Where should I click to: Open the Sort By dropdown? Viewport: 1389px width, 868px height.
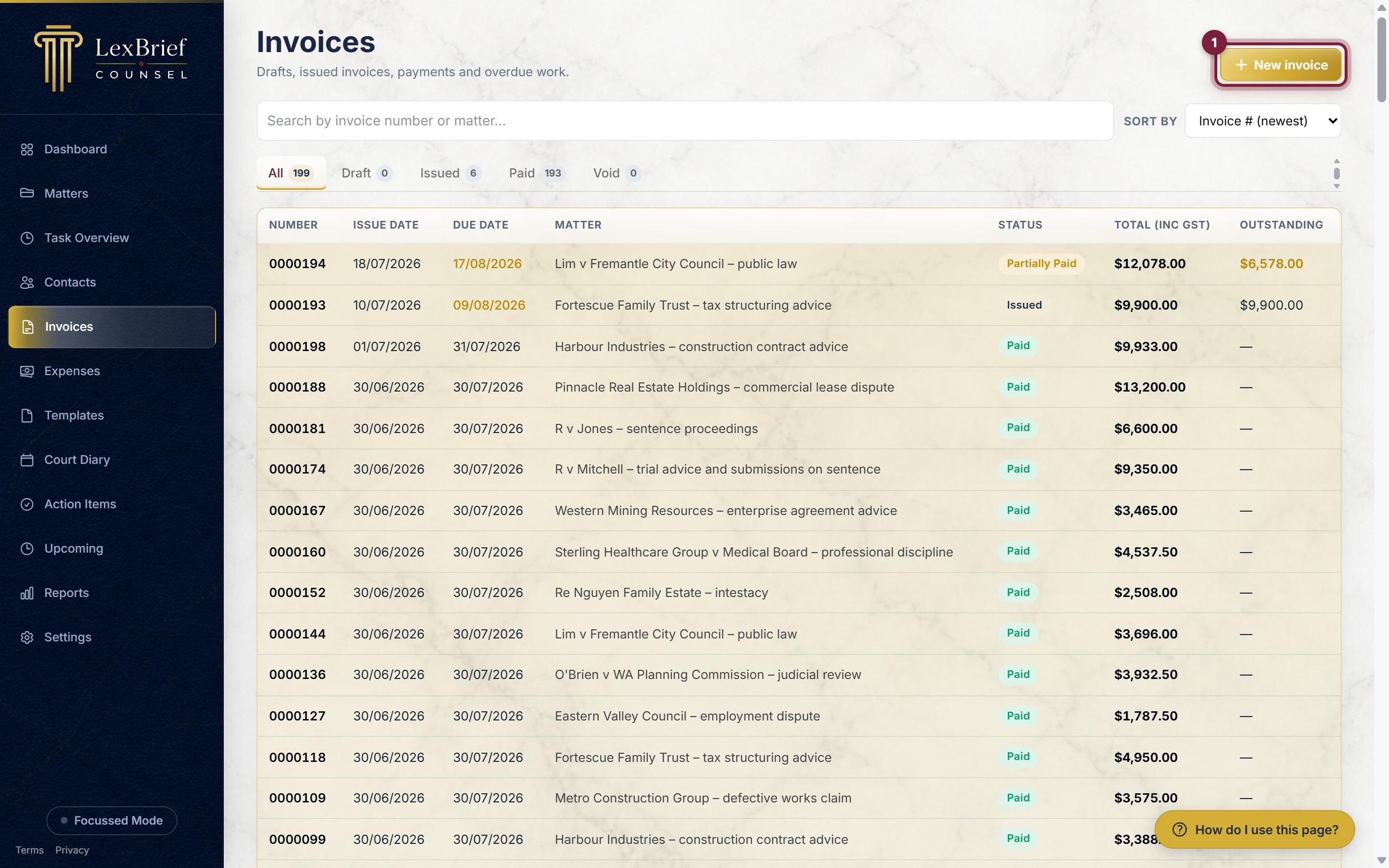pyautogui.click(x=1263, y=121)
